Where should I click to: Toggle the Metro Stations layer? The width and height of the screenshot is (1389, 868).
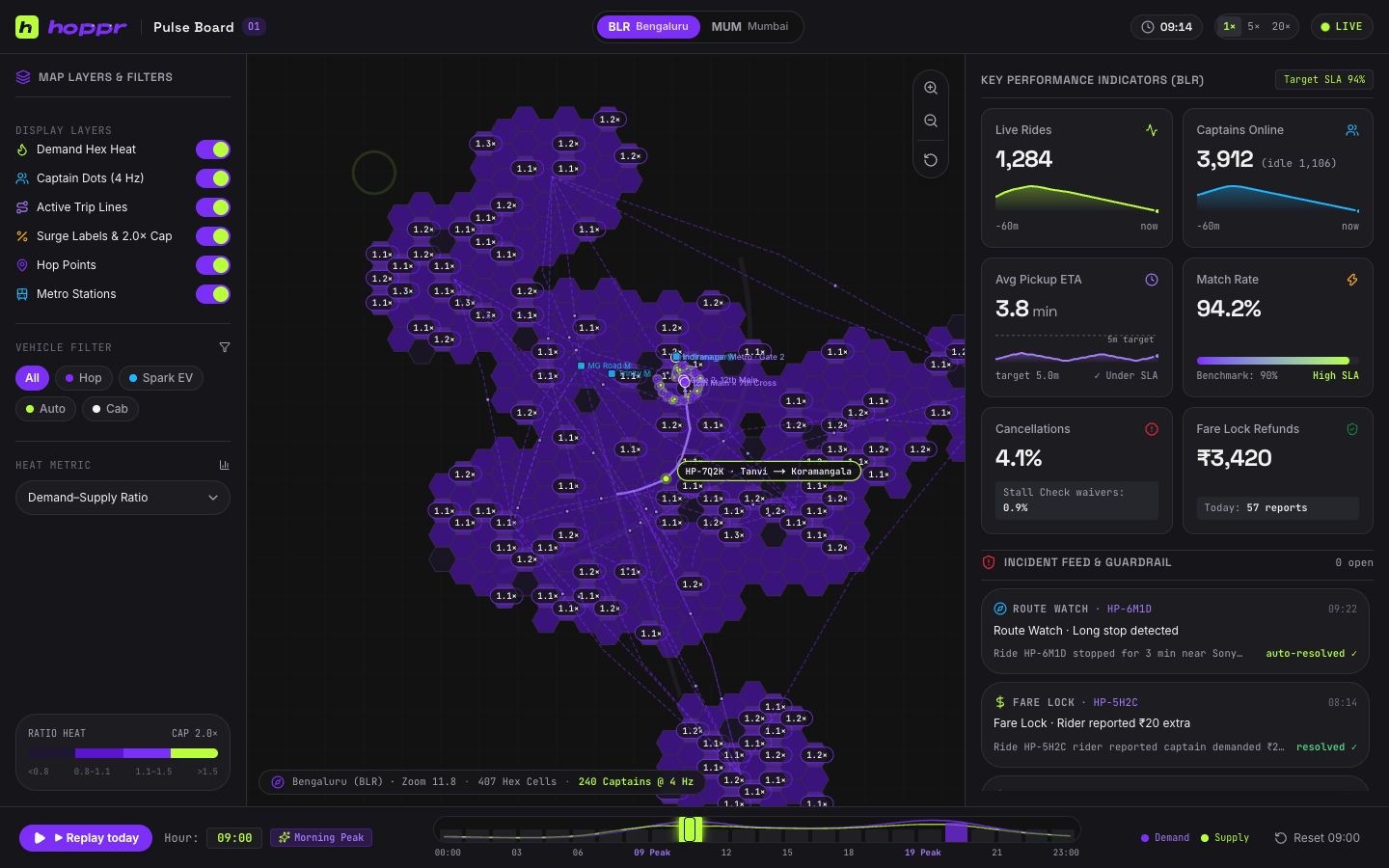click(x=213, y=294)
